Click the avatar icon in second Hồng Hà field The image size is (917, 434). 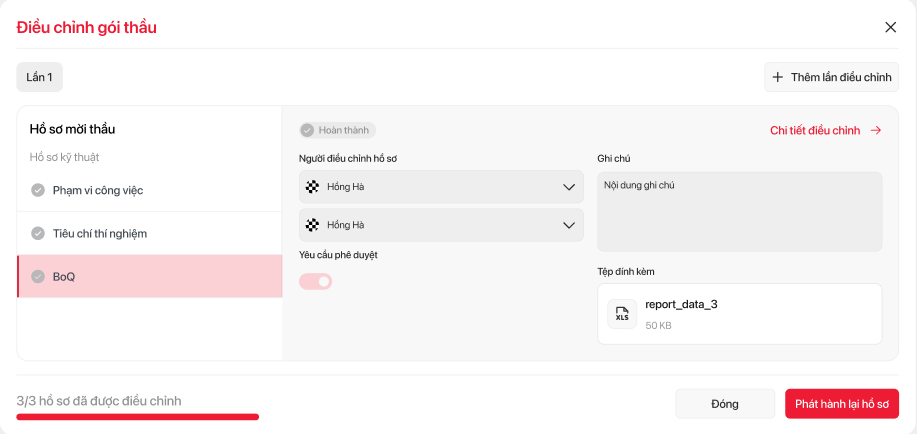pyautogui.click(x=313, y=225)
